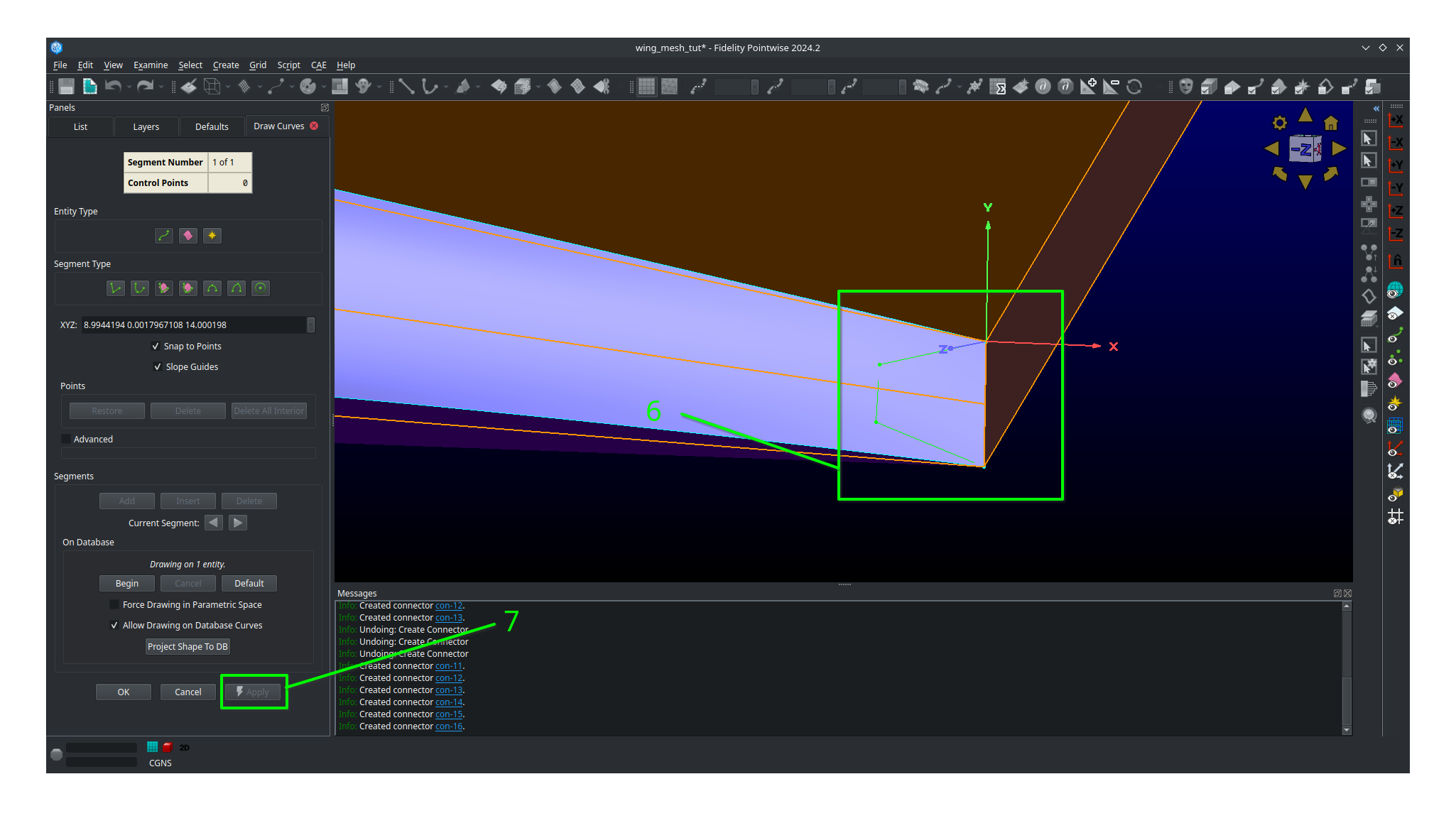Expand the Advanced section
Image resolution: width=1456 pixels, height=828 pixels.
click(65, 438)
